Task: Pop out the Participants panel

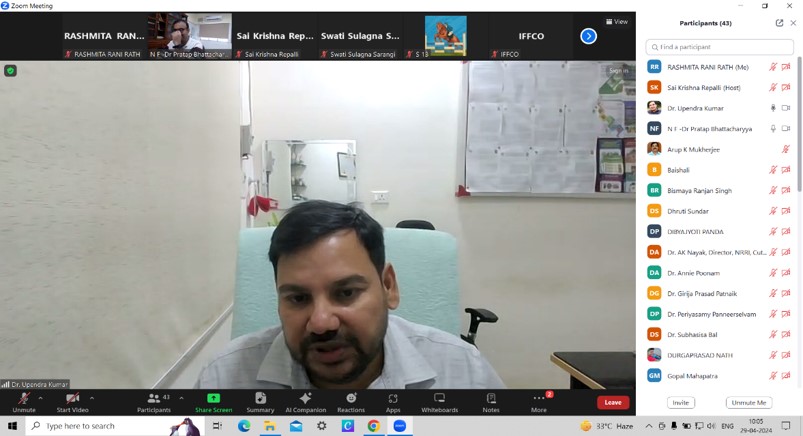Action: [x=779, y=23]
